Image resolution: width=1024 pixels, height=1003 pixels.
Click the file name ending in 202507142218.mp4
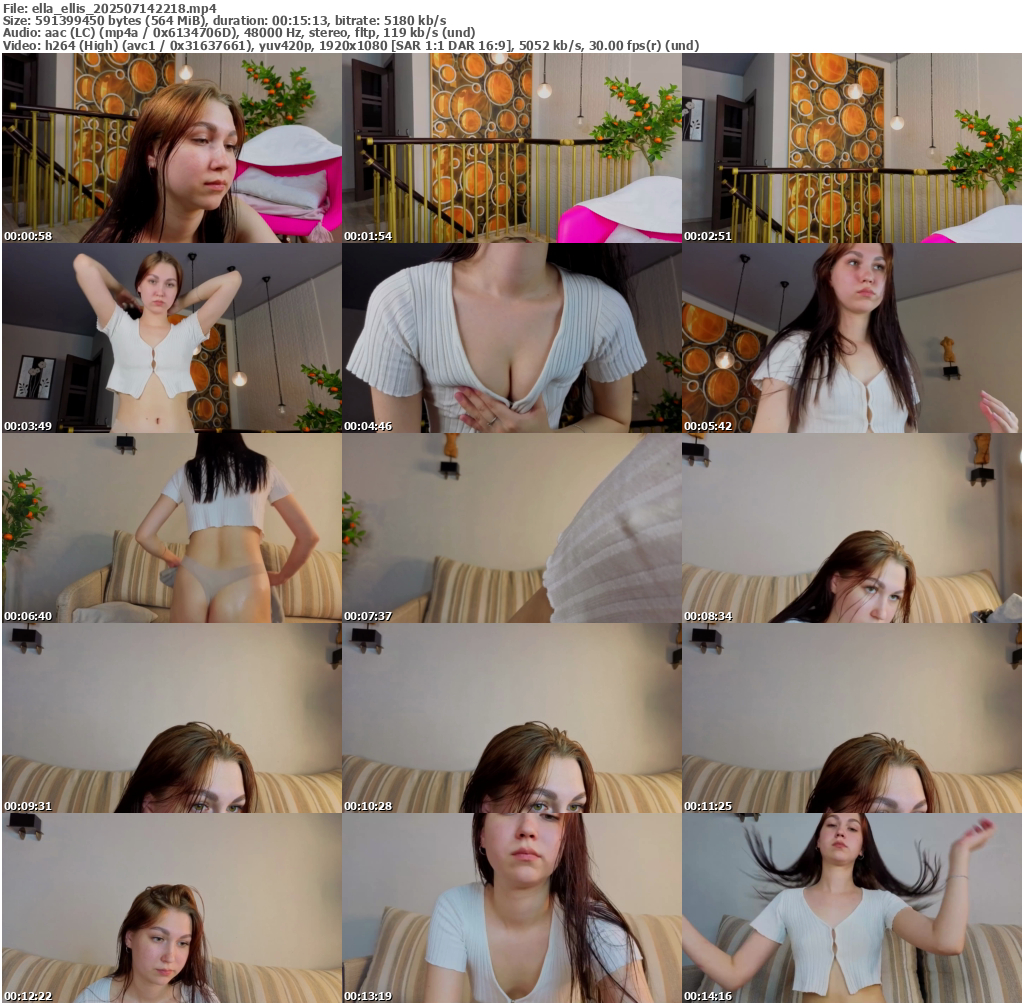pyautogui.click(x=124, y=8)
